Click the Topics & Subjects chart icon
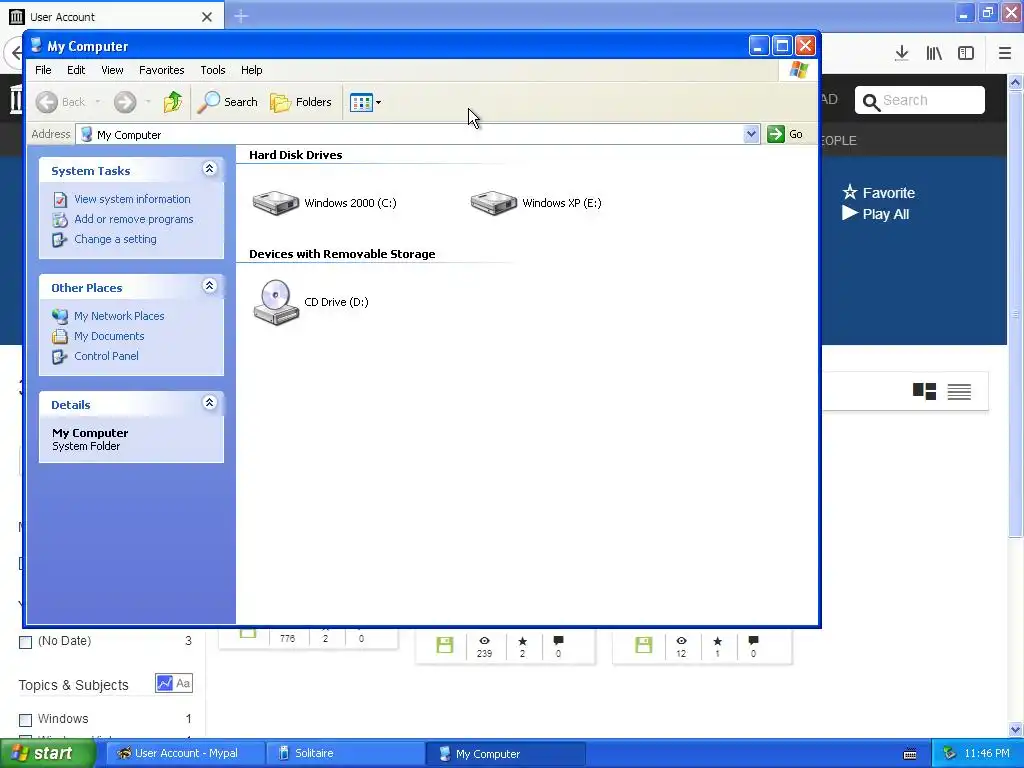 (165, 683)
